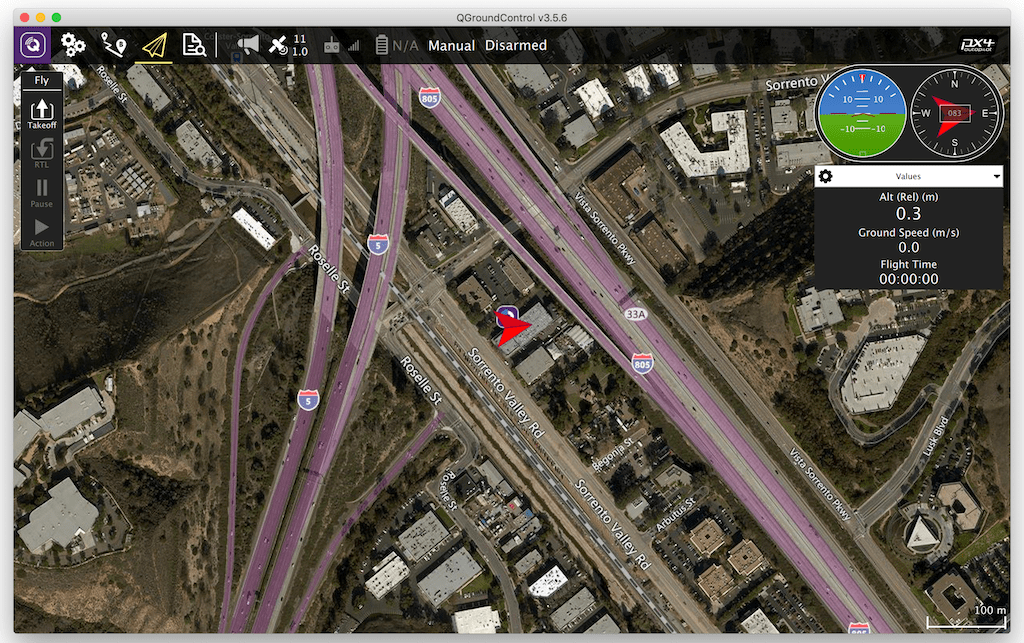Click the compass heading instrument
1024x643 pixels.
[955, 114]
